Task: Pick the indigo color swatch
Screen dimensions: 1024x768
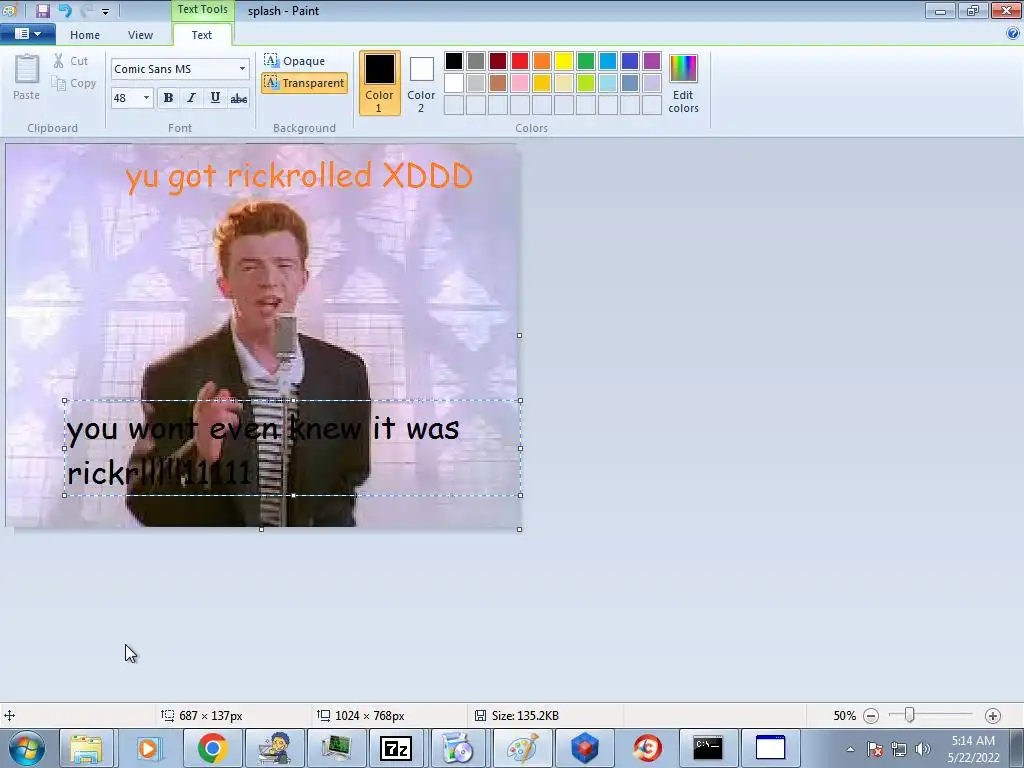Action: coord(630,61)
